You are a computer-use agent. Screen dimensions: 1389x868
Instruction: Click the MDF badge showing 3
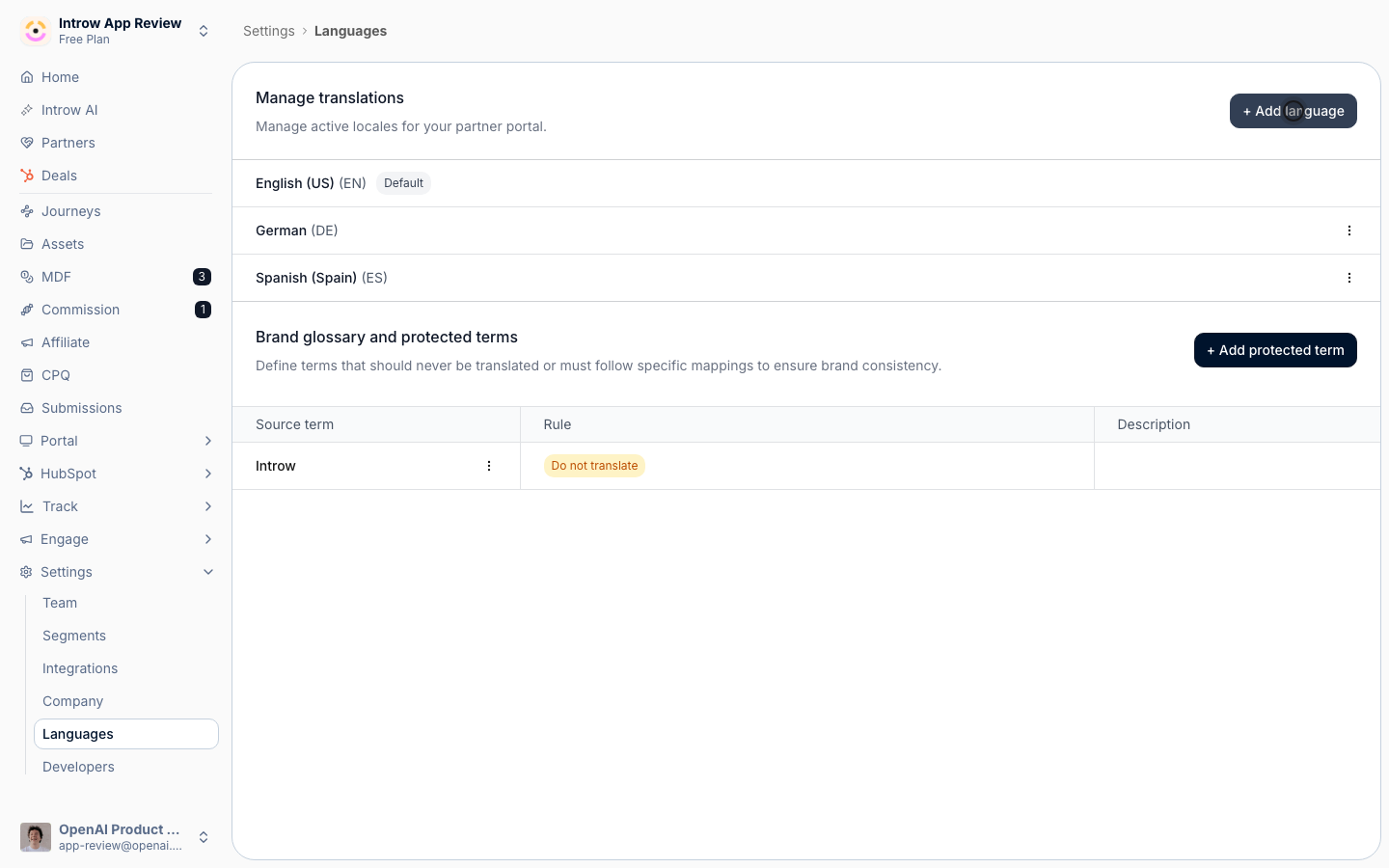point(202,277)
